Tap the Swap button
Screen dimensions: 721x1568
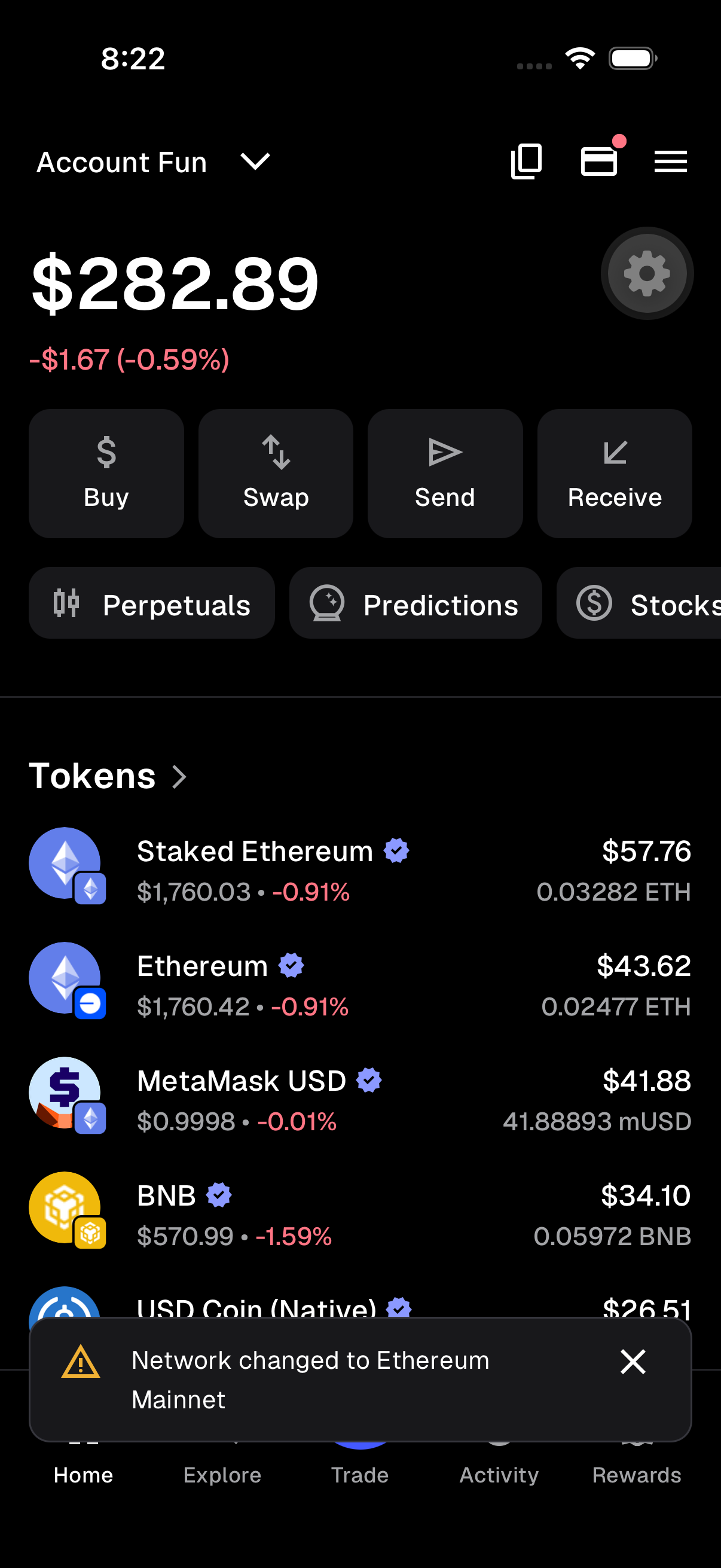(276, 473)
